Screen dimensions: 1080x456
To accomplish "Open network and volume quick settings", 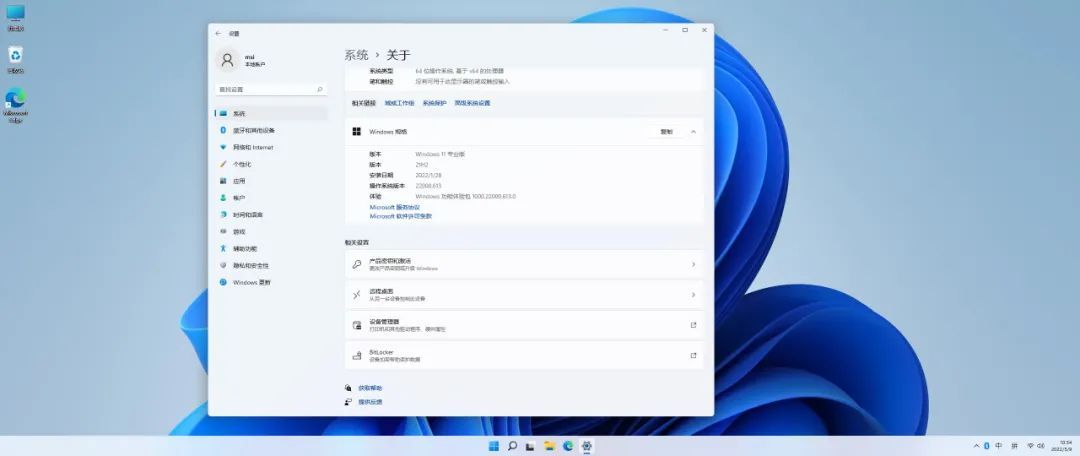I will pyautogui.click(x=1035, y=446).
